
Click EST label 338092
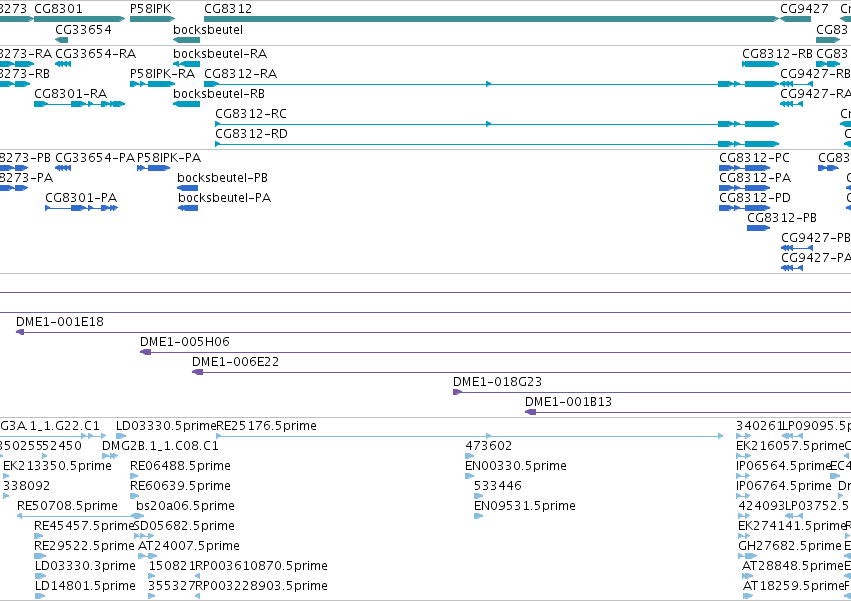tap(27, 486)
